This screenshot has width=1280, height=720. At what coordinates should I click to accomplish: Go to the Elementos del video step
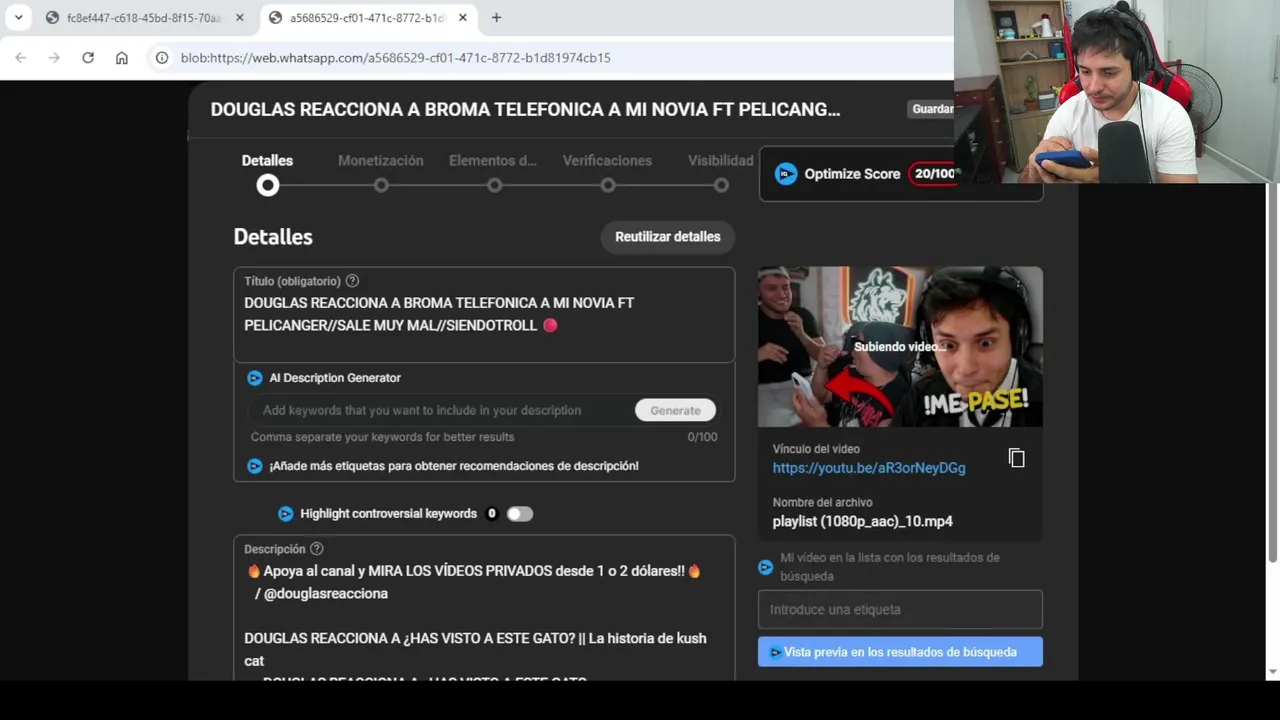coord(493,160)
